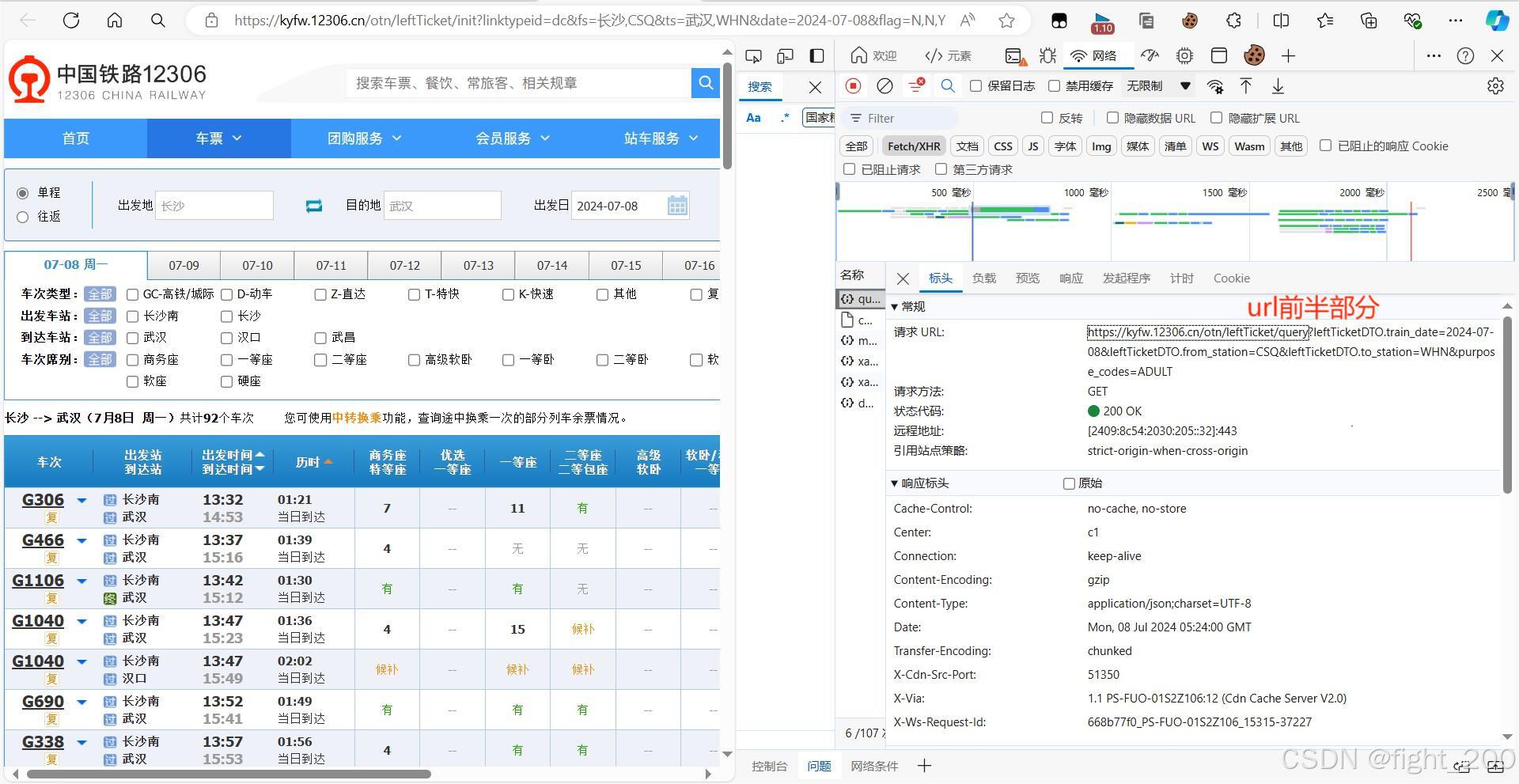Filter requests by JS type
1519x784 pixels.
(1032, 146)
